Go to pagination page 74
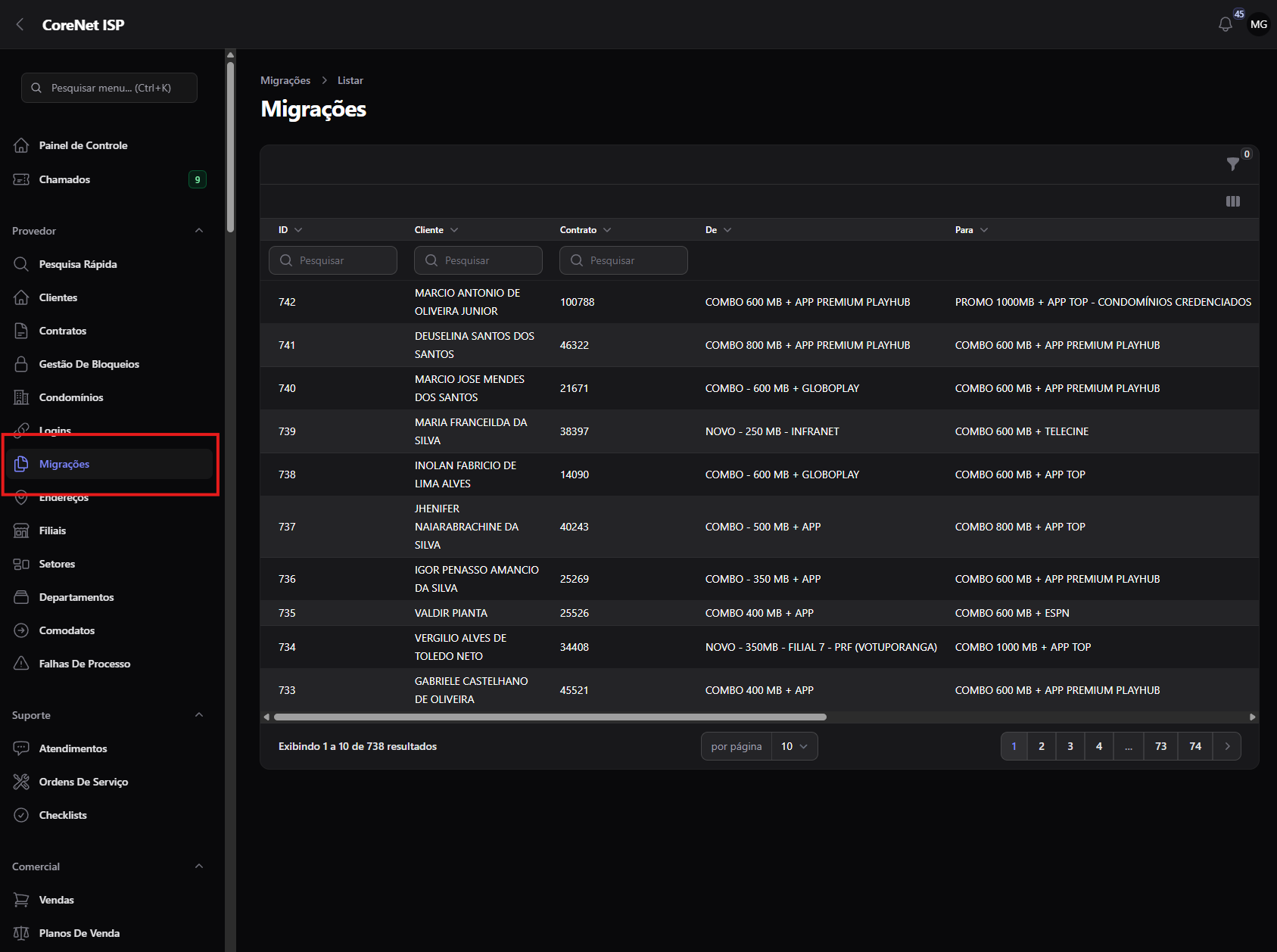Screen dimensions: 1277x952 point(1195,746)
